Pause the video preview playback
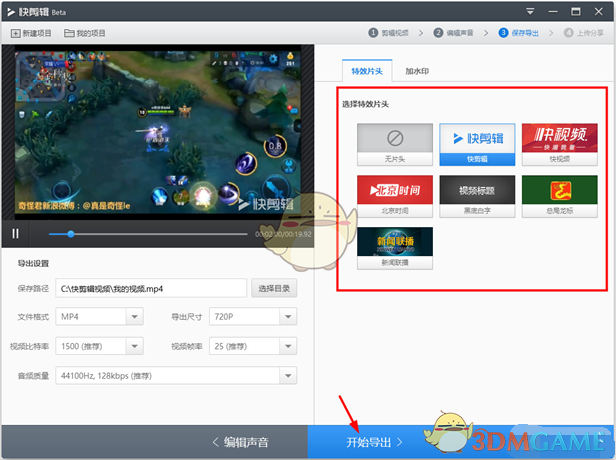The width and height of the screenshot is (616, 460). click(x=15, y=234)
